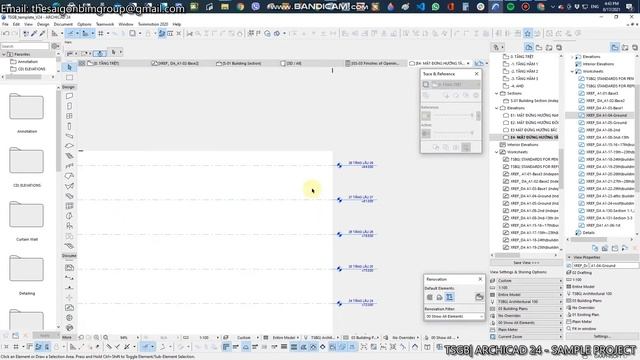The image size is (640, 360).
Task: Collapse the Sections folder in Navigator
Action: pyautogui.click(x=497, y=93)
